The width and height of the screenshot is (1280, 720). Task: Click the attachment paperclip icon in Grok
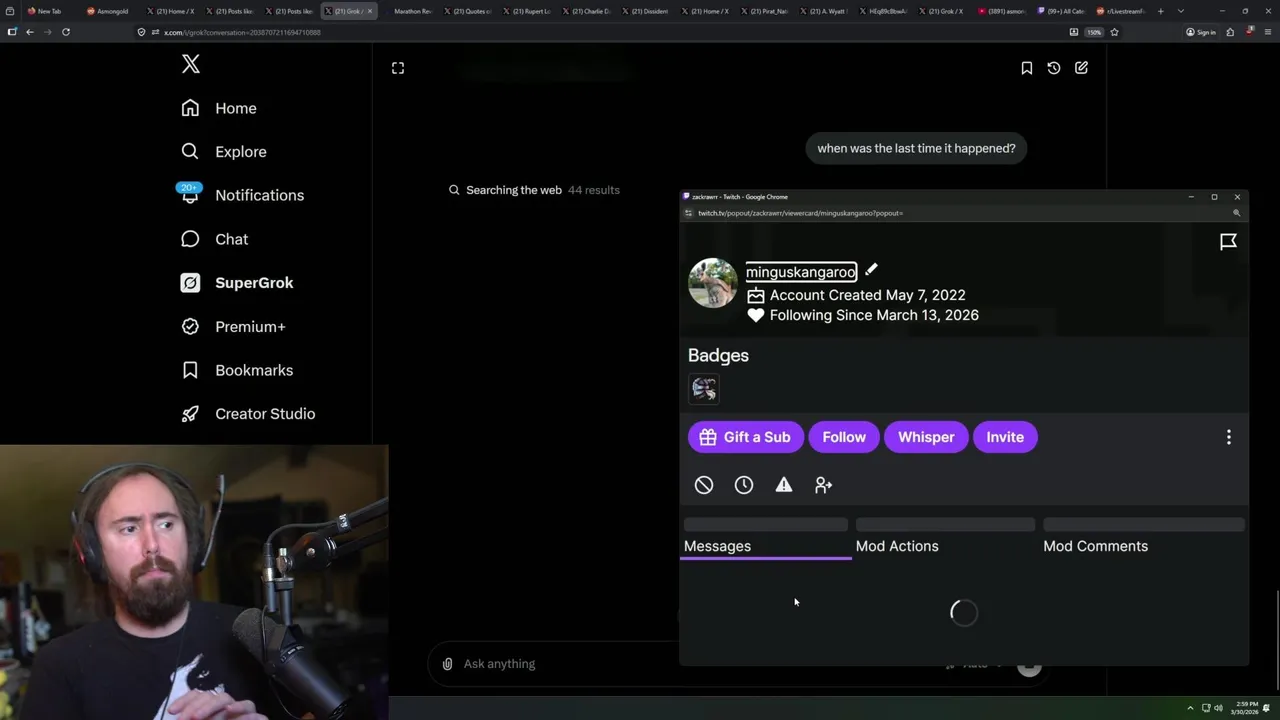tap(447, 664)
